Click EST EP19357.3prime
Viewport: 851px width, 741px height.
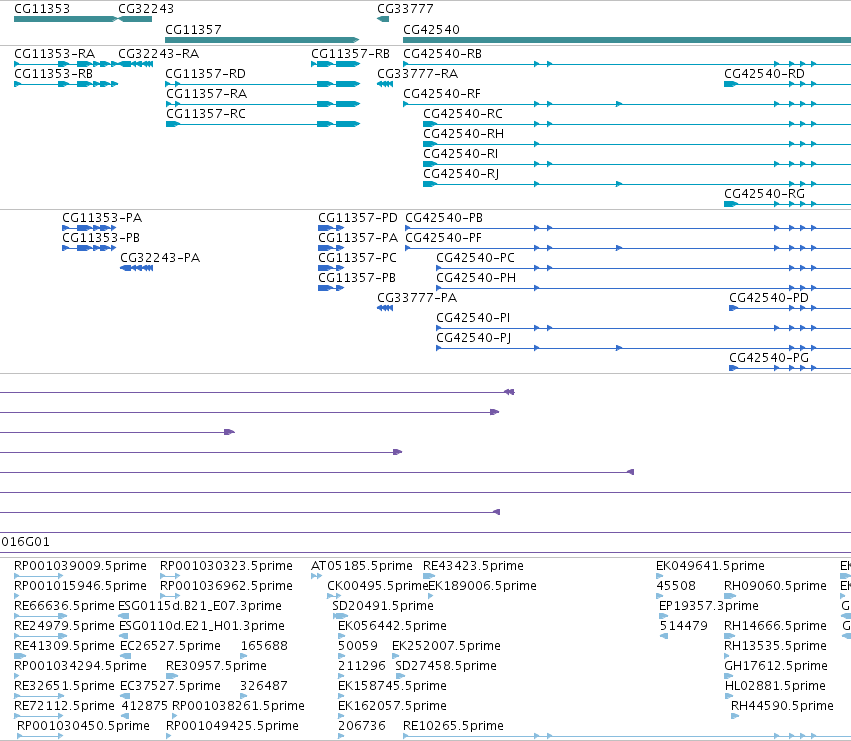pyautogui.click(x=709, y=606)
